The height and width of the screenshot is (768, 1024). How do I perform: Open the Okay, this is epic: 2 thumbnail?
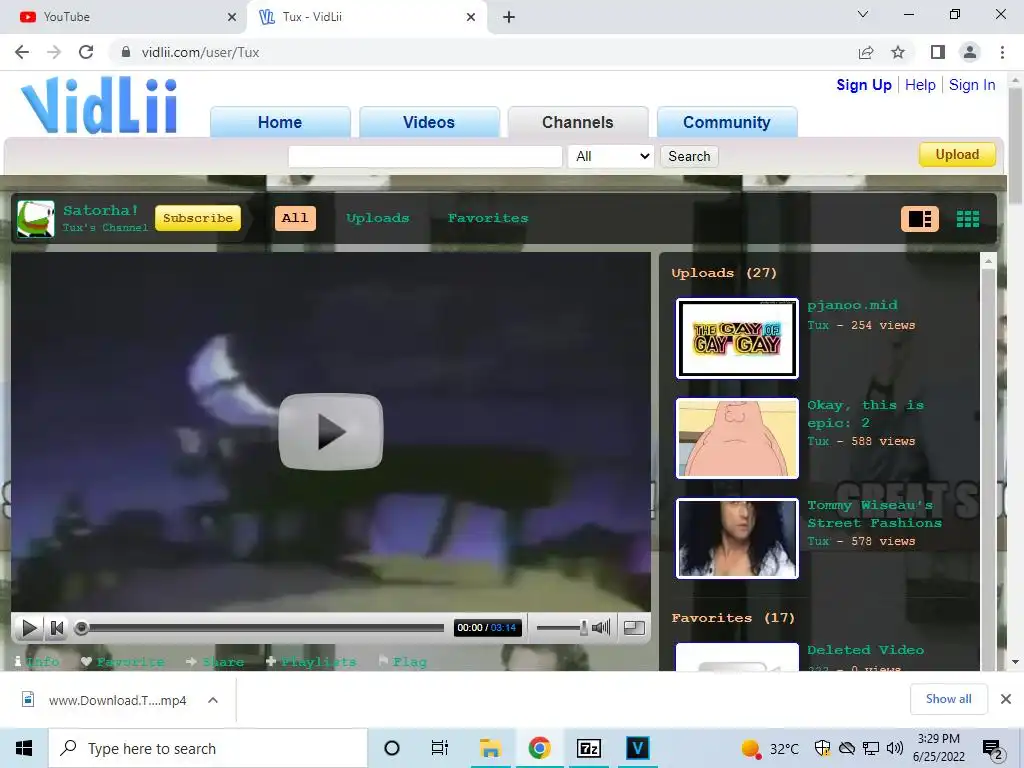tap(737, 438)
